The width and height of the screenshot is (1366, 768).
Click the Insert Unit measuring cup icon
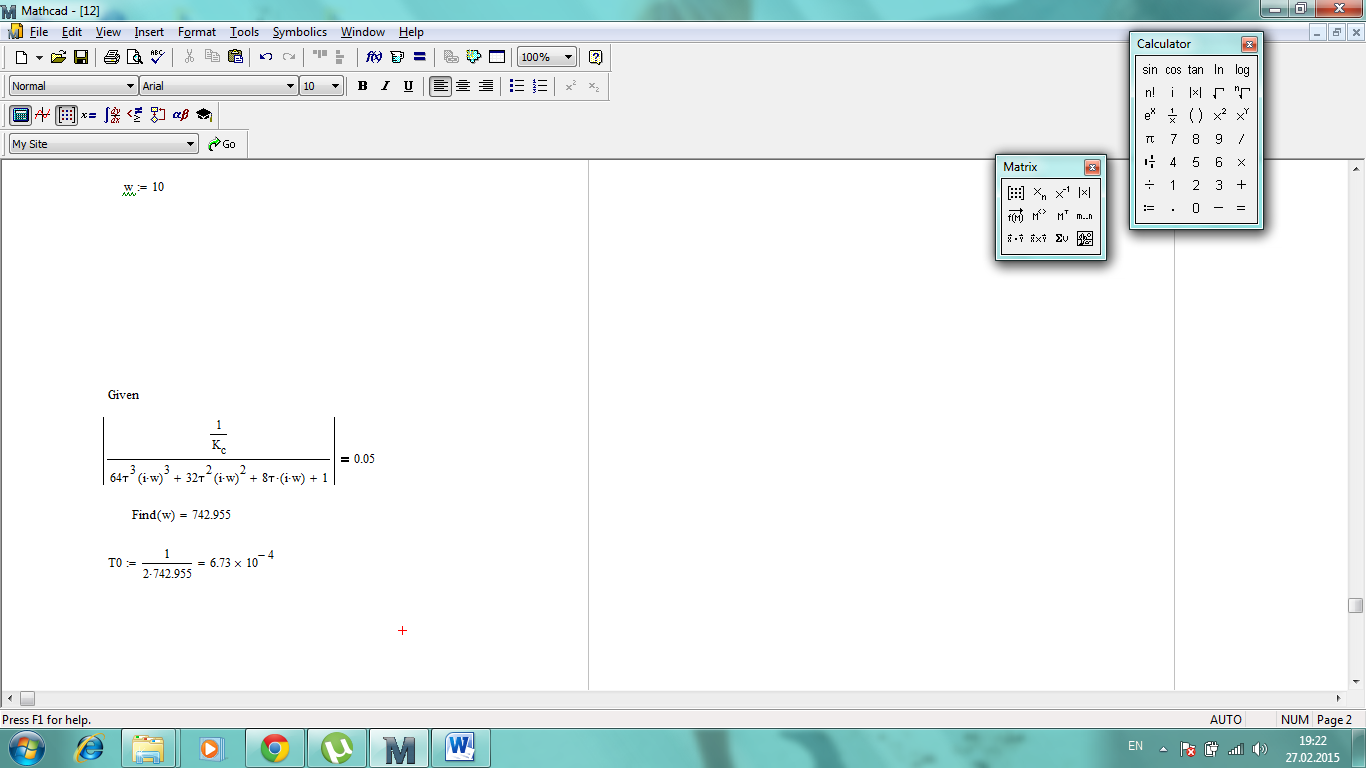click(397, 57)
